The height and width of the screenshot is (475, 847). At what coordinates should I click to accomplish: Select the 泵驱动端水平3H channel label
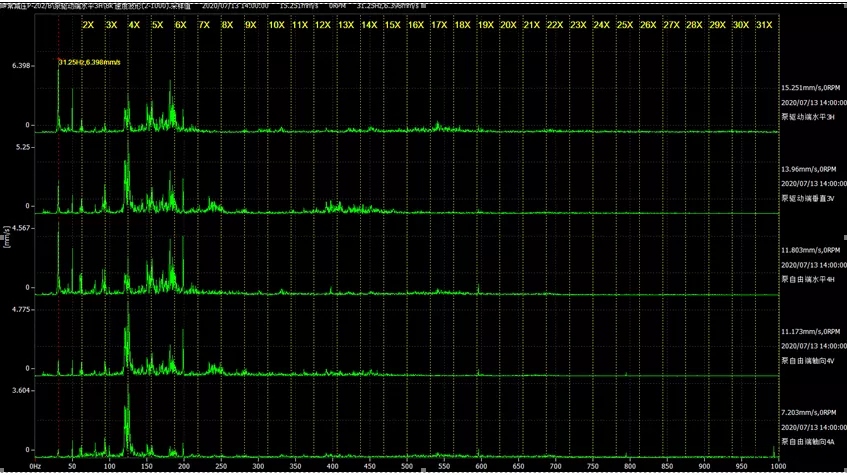tap(810, 116)
